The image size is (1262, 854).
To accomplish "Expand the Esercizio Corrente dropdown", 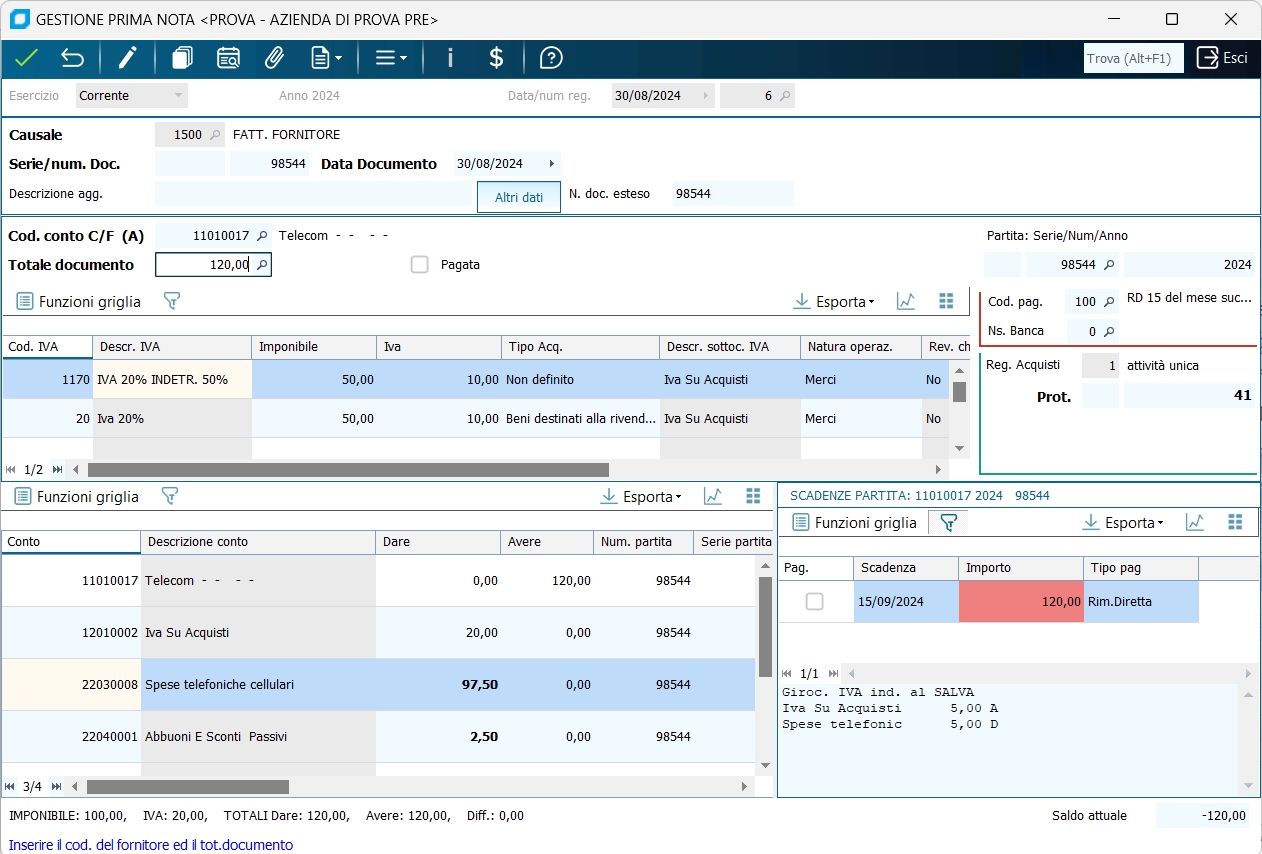I will tap(178, 96).
